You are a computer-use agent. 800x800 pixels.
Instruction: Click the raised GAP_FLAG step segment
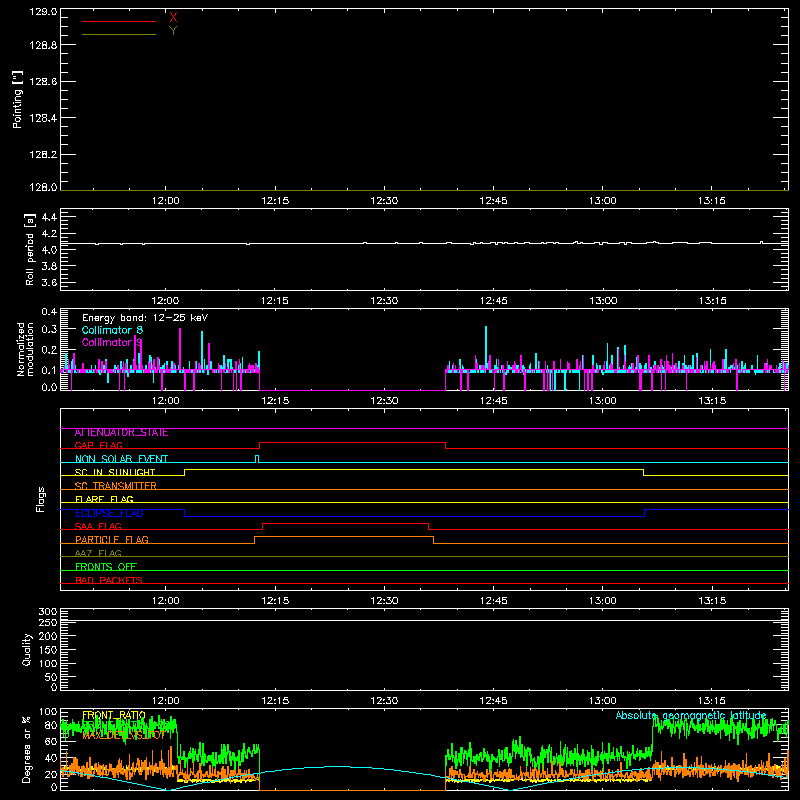pyautogui.click(x=353, y=442)
